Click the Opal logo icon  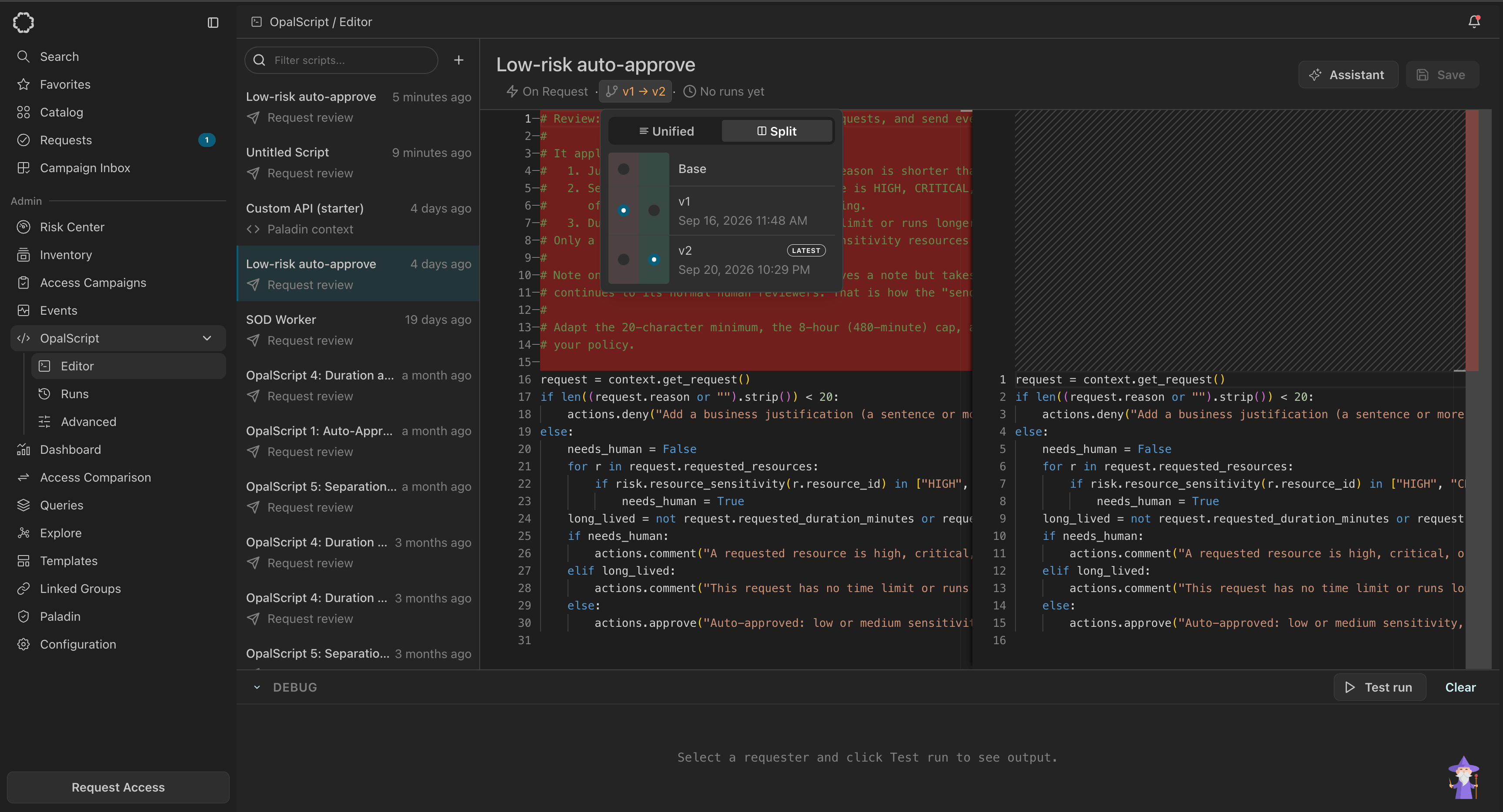click(23, 23)
